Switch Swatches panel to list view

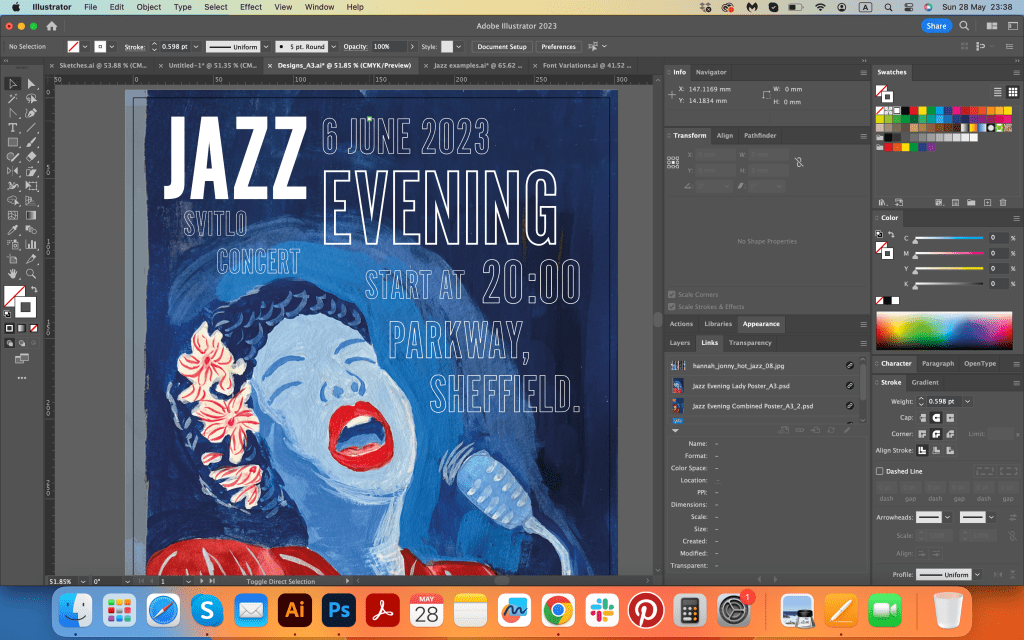tap(999, 91)
